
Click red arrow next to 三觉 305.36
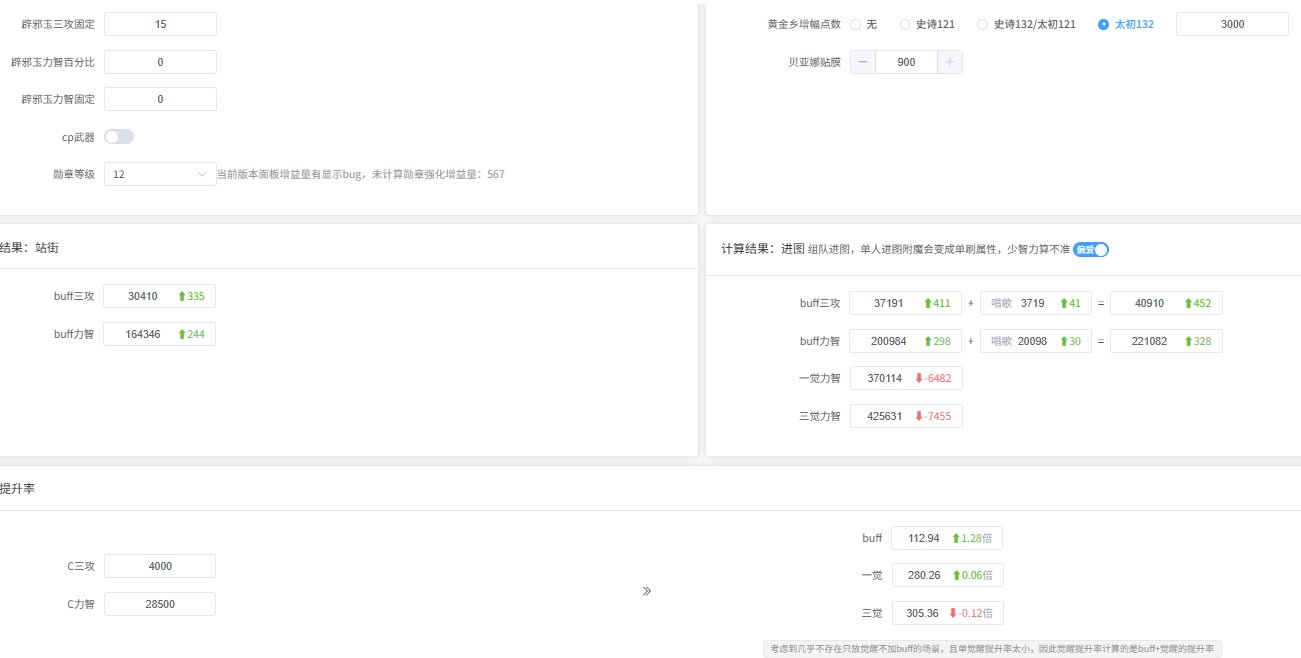pyautogui.click(x=953, y=613)
